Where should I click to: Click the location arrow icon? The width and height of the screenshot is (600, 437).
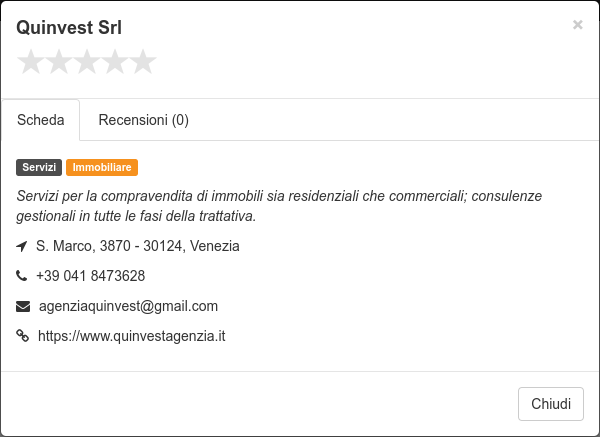pyautogui.click(x=22, y=246)
